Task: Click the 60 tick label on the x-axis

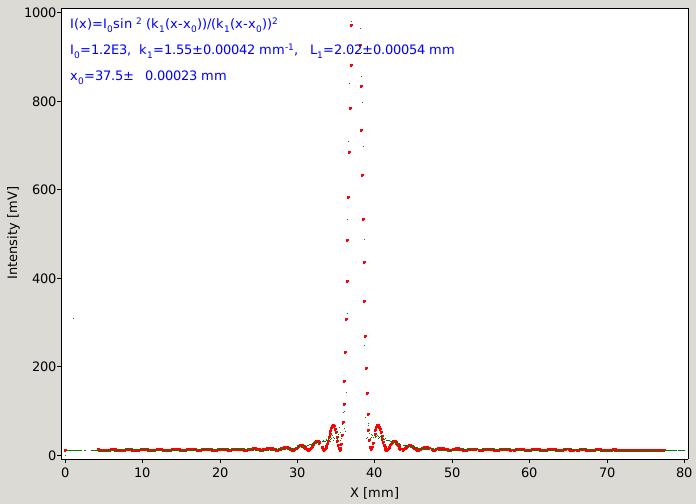Action: tap(529, 472)
